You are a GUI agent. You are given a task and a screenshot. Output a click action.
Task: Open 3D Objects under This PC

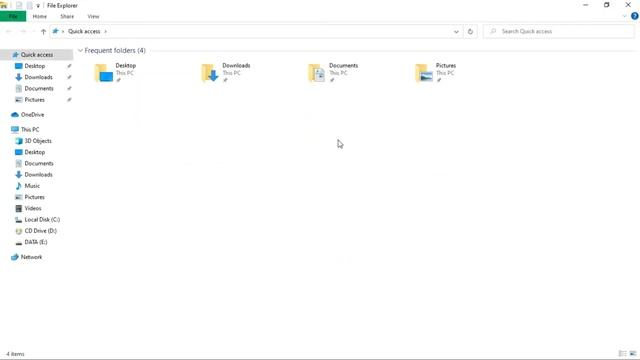pyautogui.click(x=38, y=141)
